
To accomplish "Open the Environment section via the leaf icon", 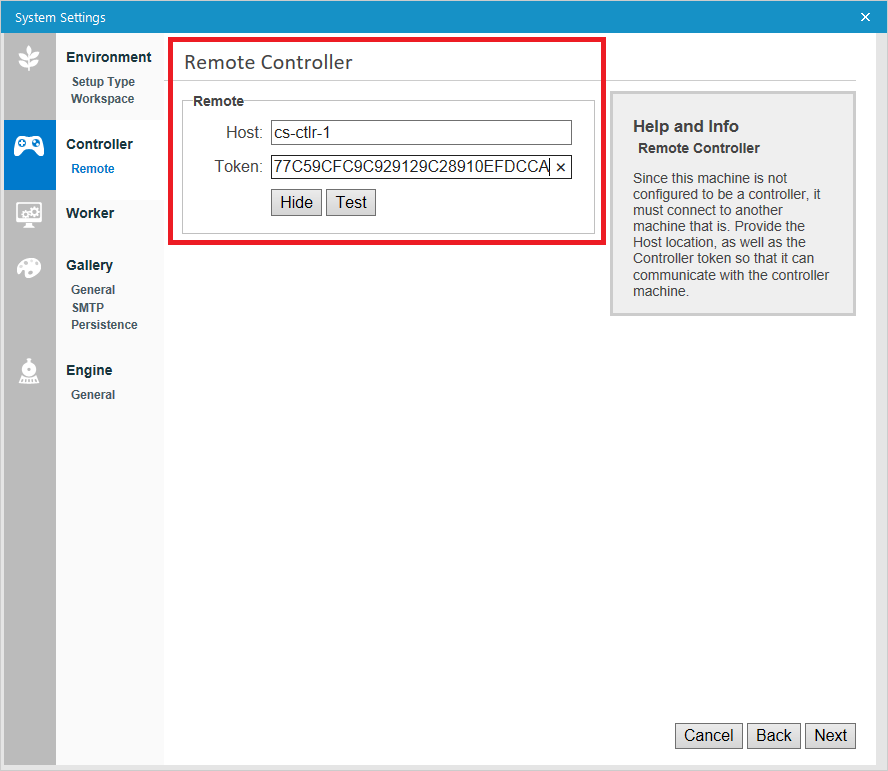I will pyautogui.click(x=29, y=57).
